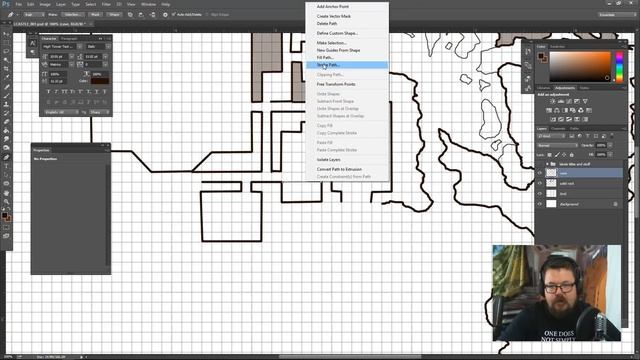Toggle Faux Bold in Character panel
Viewport: 640px width, 360px height.
tap(48, 92)
